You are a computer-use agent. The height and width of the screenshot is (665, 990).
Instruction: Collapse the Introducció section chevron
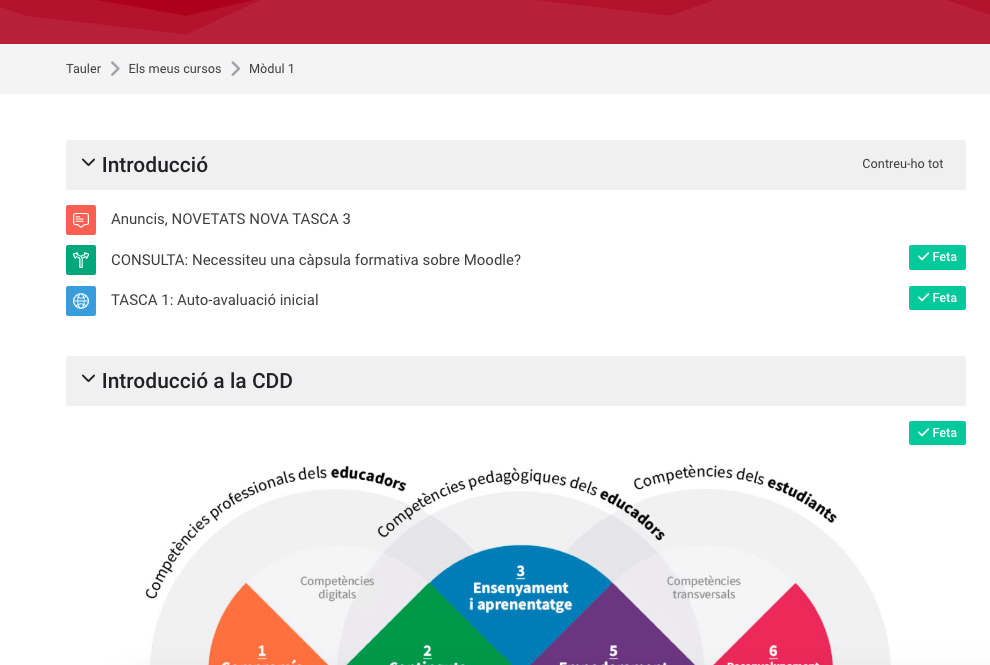[x=88, y=163]
